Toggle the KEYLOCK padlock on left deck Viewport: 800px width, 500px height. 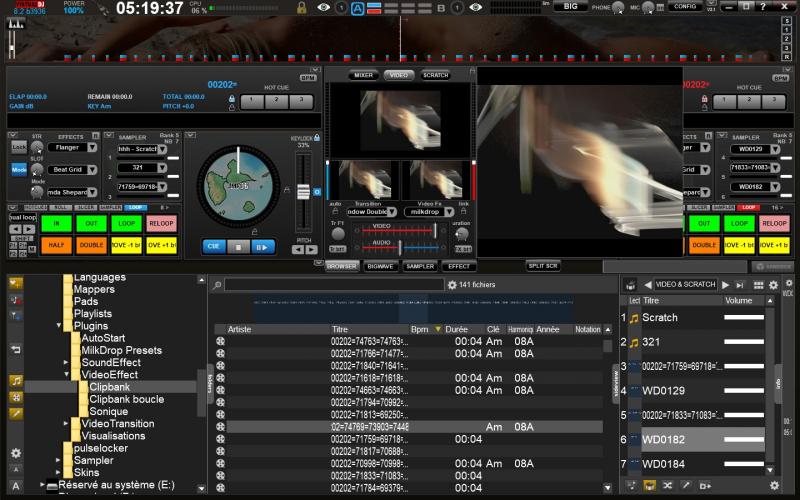pos(317,138)
